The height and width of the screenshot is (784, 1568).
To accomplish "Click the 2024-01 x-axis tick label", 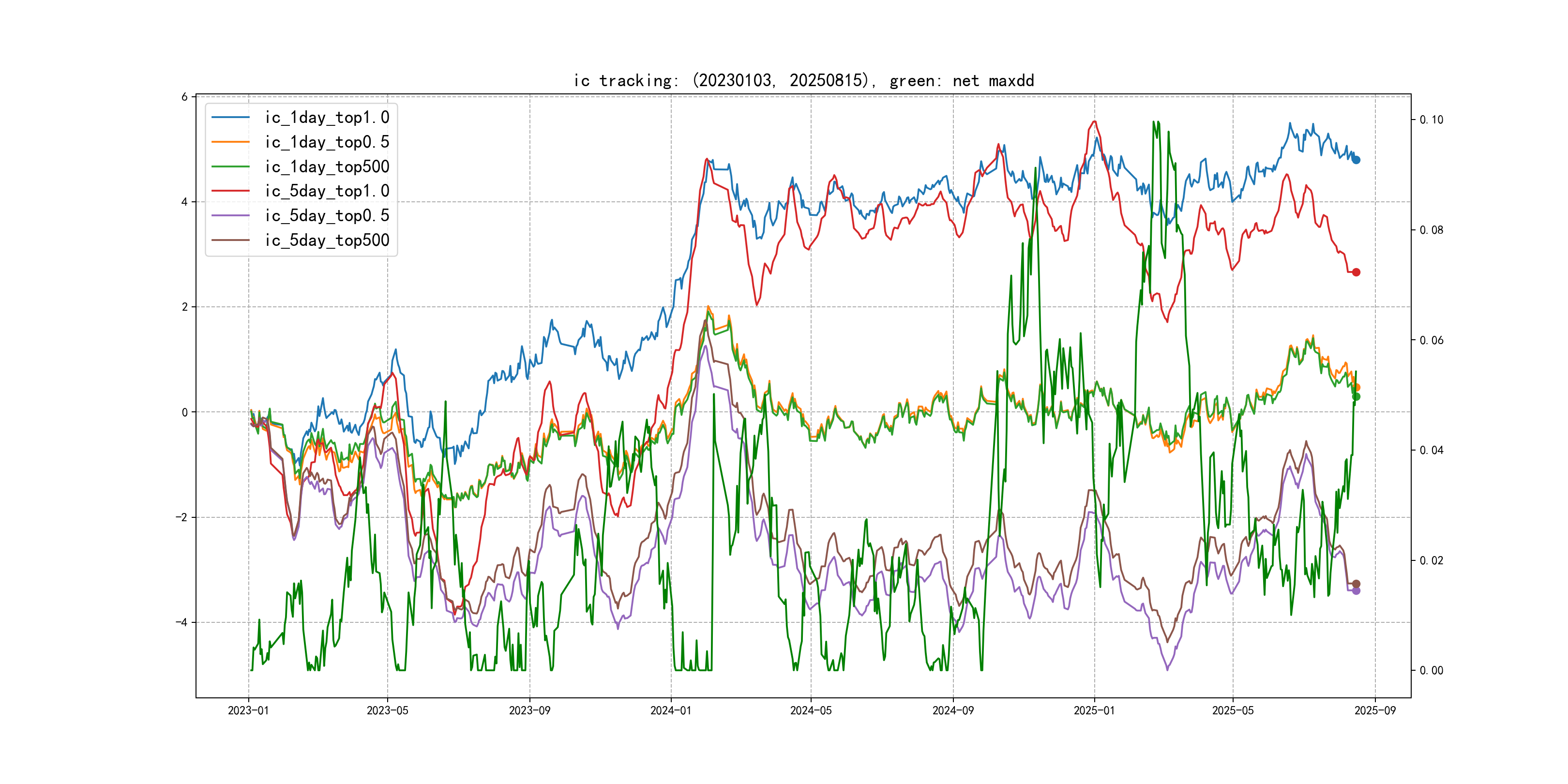I will click(670, 710).
